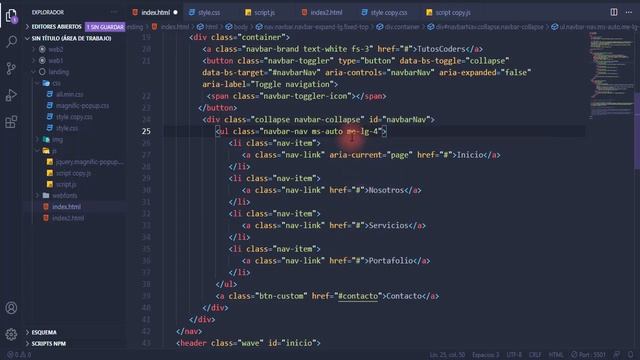Click the split editor icon
The image size is (640, 360).
(614, 12)
